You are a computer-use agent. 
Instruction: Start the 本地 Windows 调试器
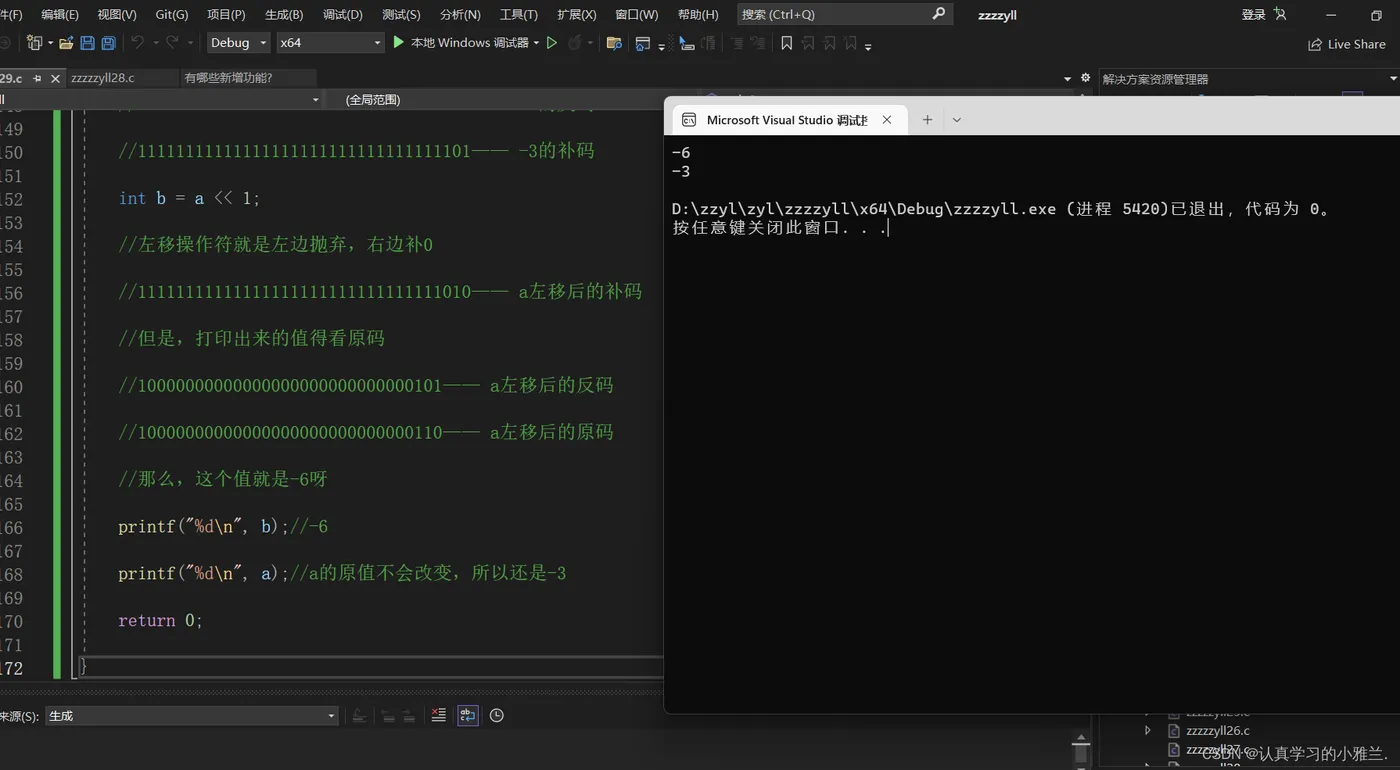460,43
